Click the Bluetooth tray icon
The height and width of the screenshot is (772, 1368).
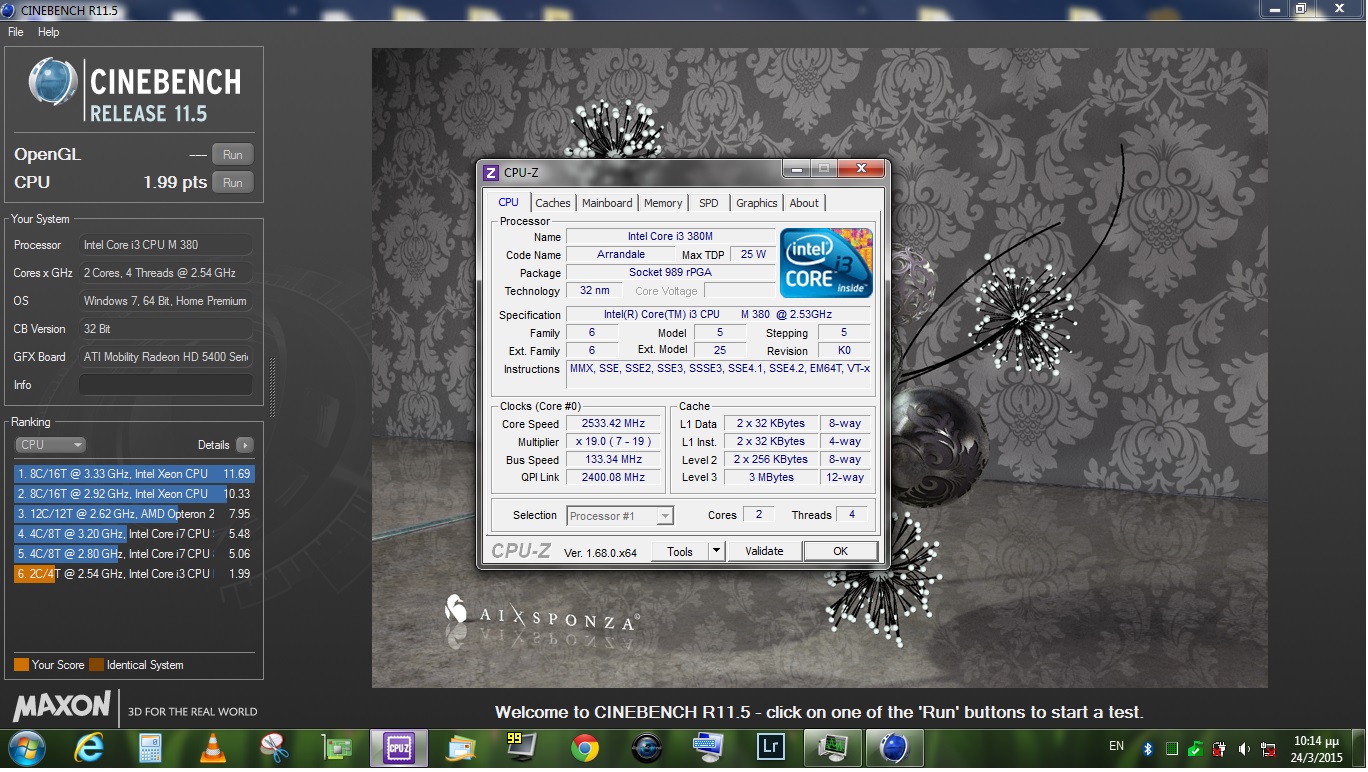(1148, 749)
